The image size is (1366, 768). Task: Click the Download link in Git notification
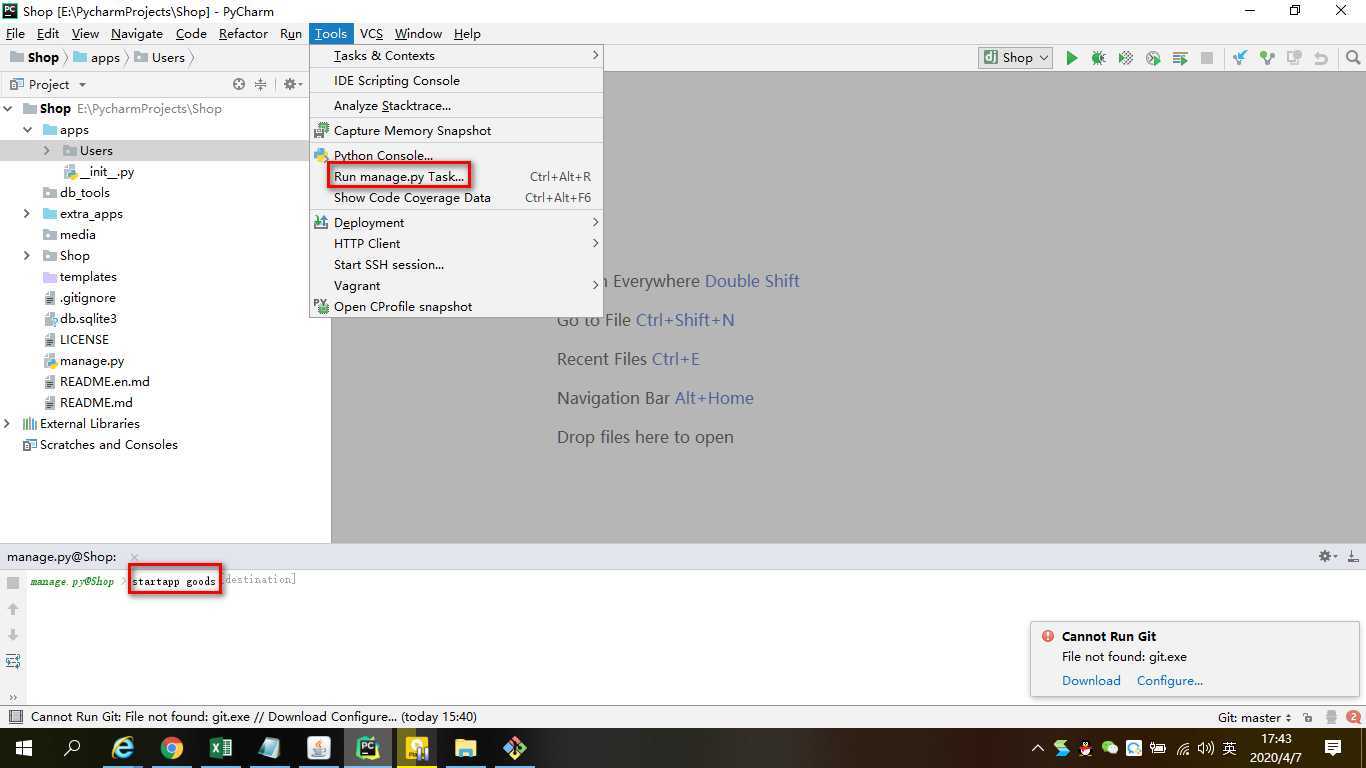tap(1091, 681)
